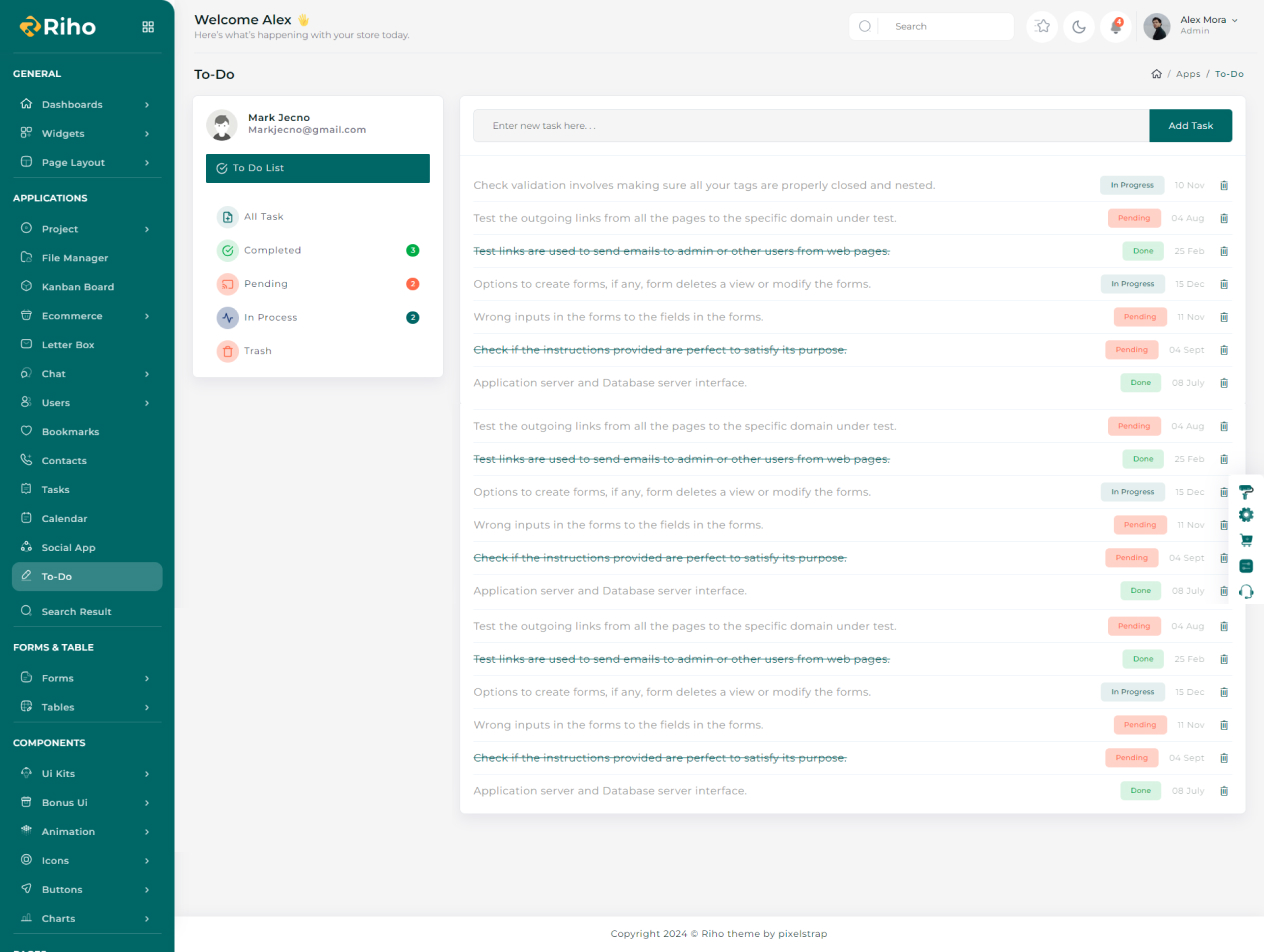
Task: Click the home icon in breadcrumb
Action: pyautogui.click(x=1156, y=74)
